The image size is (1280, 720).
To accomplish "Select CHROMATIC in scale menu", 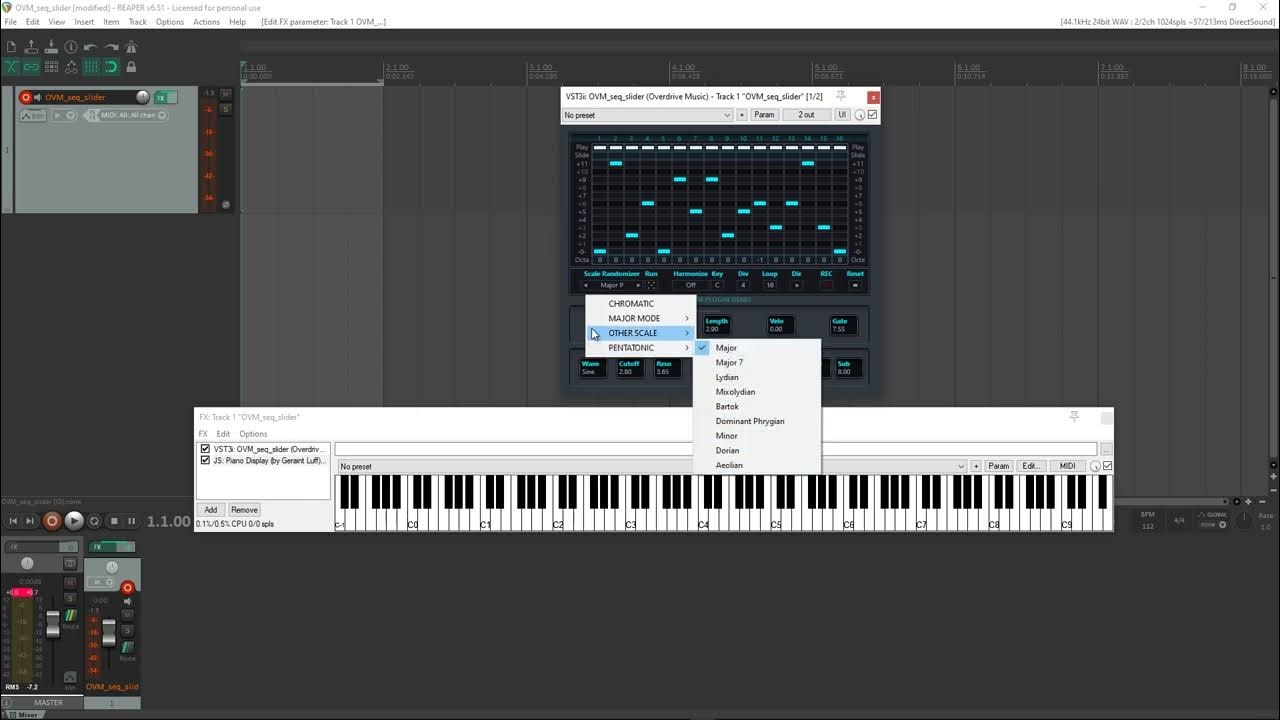I will 640,303.
